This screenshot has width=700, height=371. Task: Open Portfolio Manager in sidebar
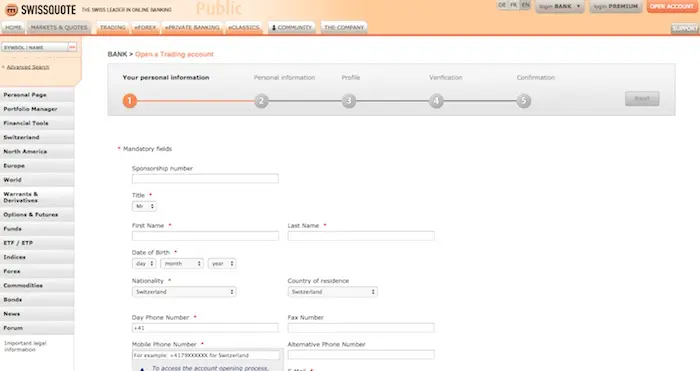(x=37, y=109)
